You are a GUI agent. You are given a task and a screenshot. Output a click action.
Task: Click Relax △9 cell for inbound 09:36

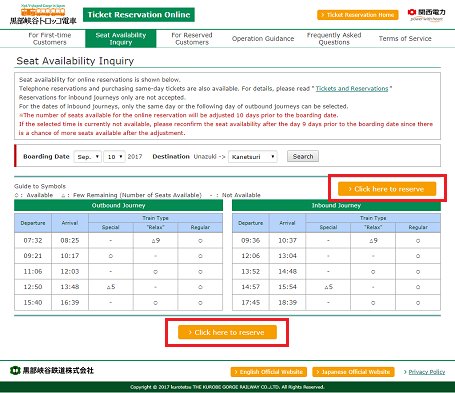(373, 240)
